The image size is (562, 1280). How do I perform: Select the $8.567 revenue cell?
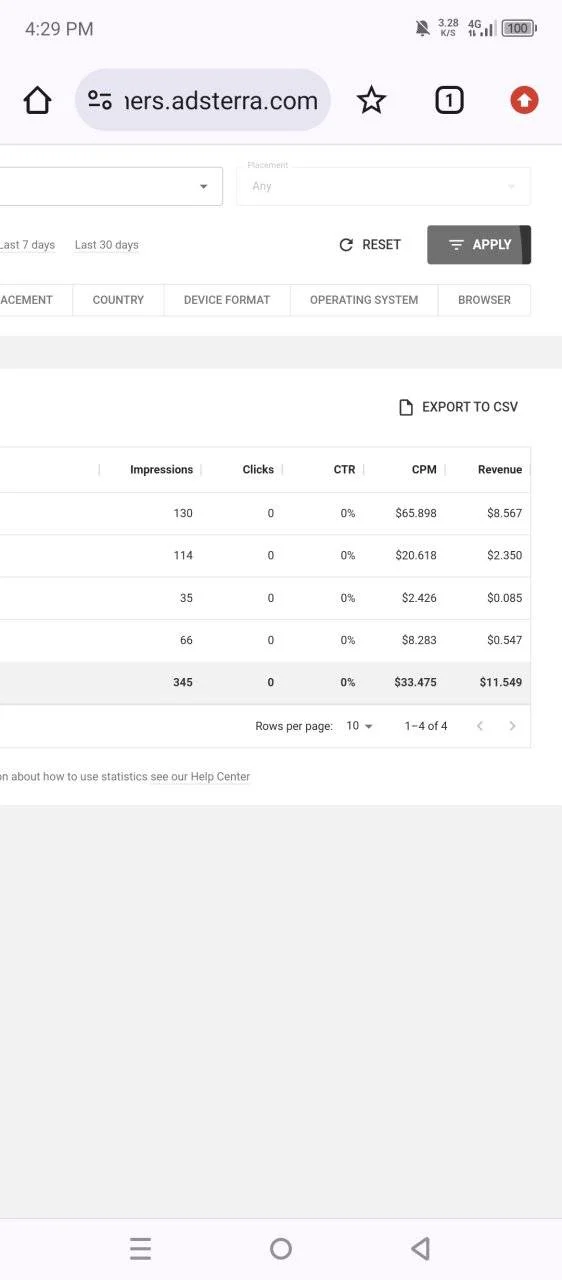pos(504,513)
